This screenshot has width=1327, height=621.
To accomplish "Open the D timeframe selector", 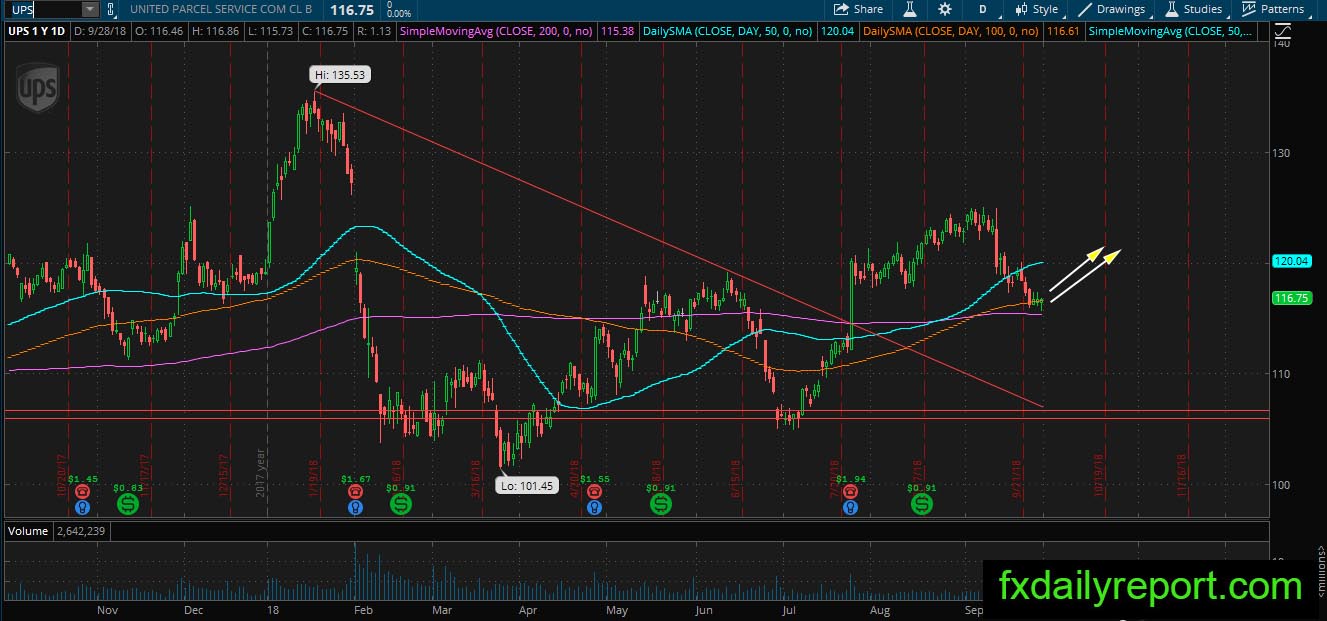I will pyautogui.click(x=983, y=9).
